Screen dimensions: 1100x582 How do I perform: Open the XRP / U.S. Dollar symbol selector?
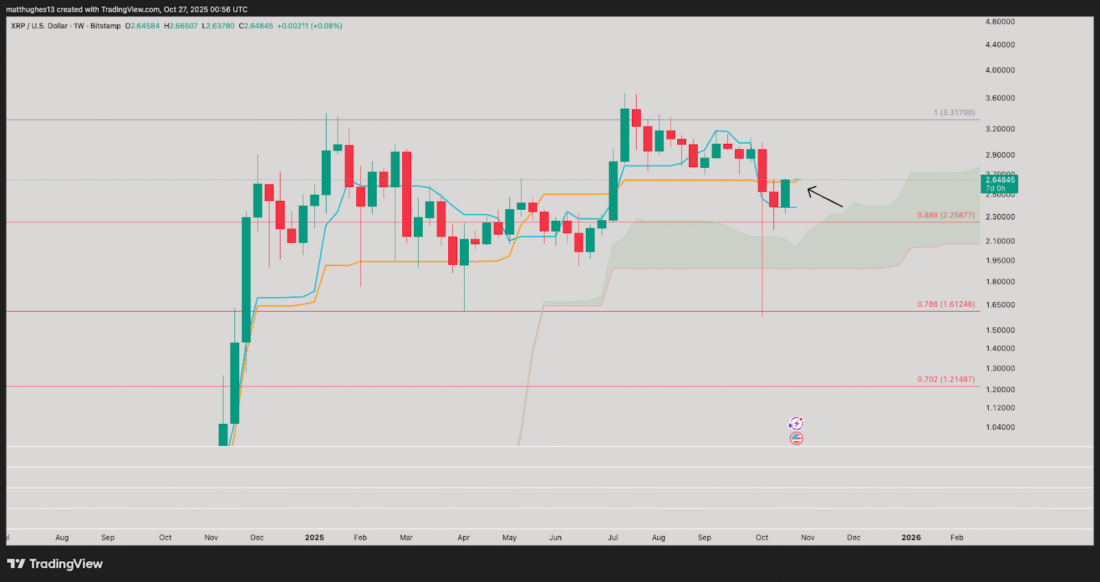[40, 25]
